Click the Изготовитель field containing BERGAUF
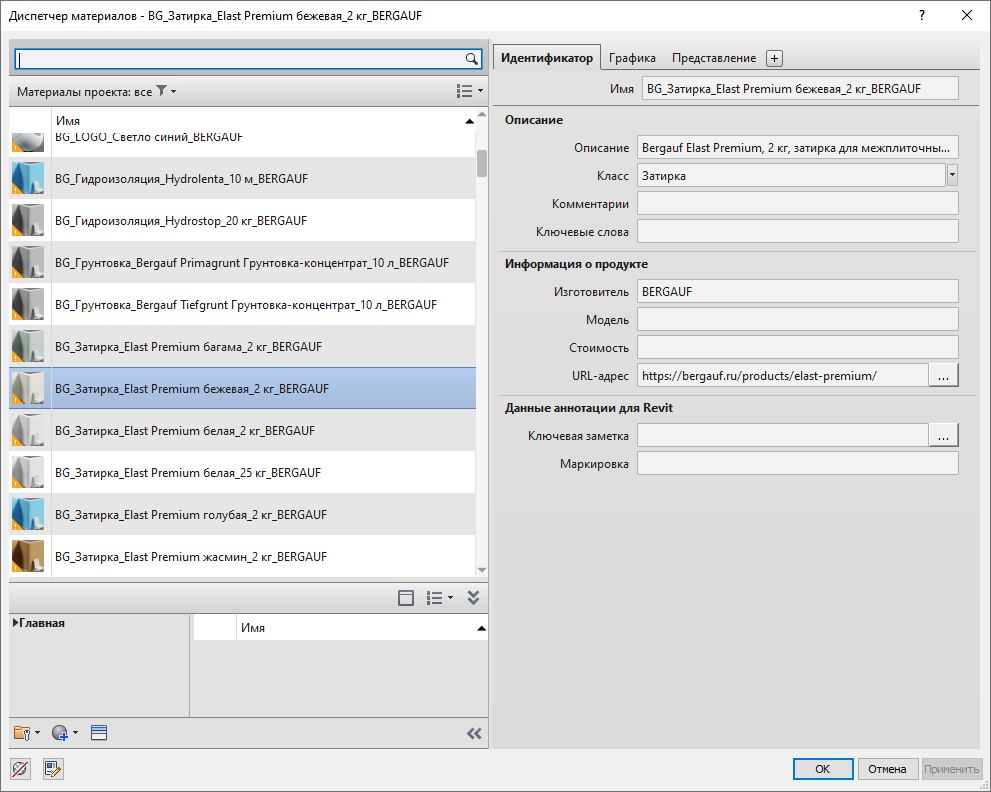This screenshot has width=991, height=792. [797, 291]
